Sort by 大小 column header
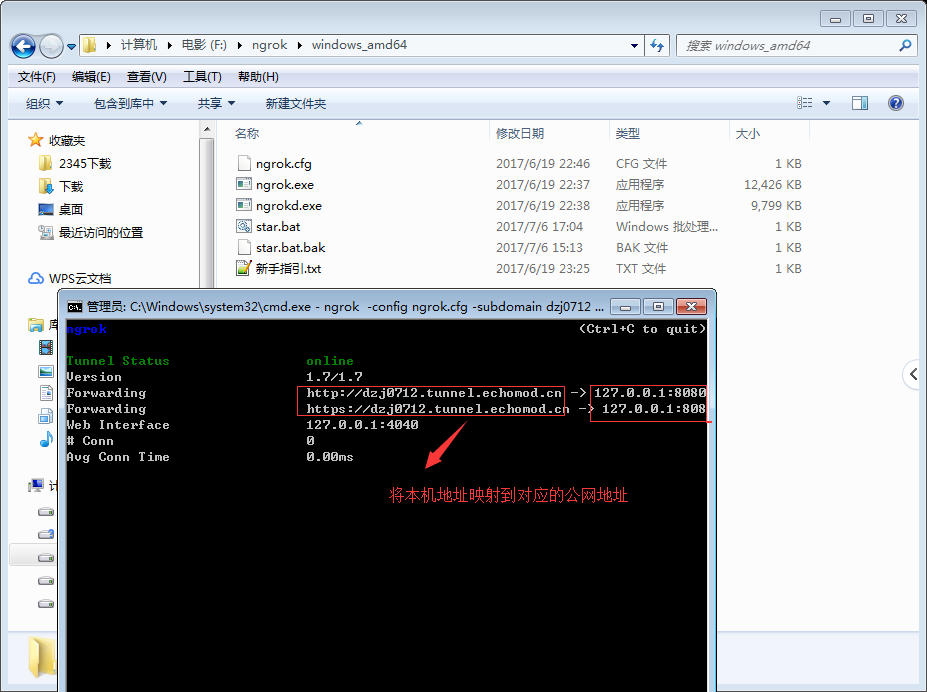 pos(747,134)
